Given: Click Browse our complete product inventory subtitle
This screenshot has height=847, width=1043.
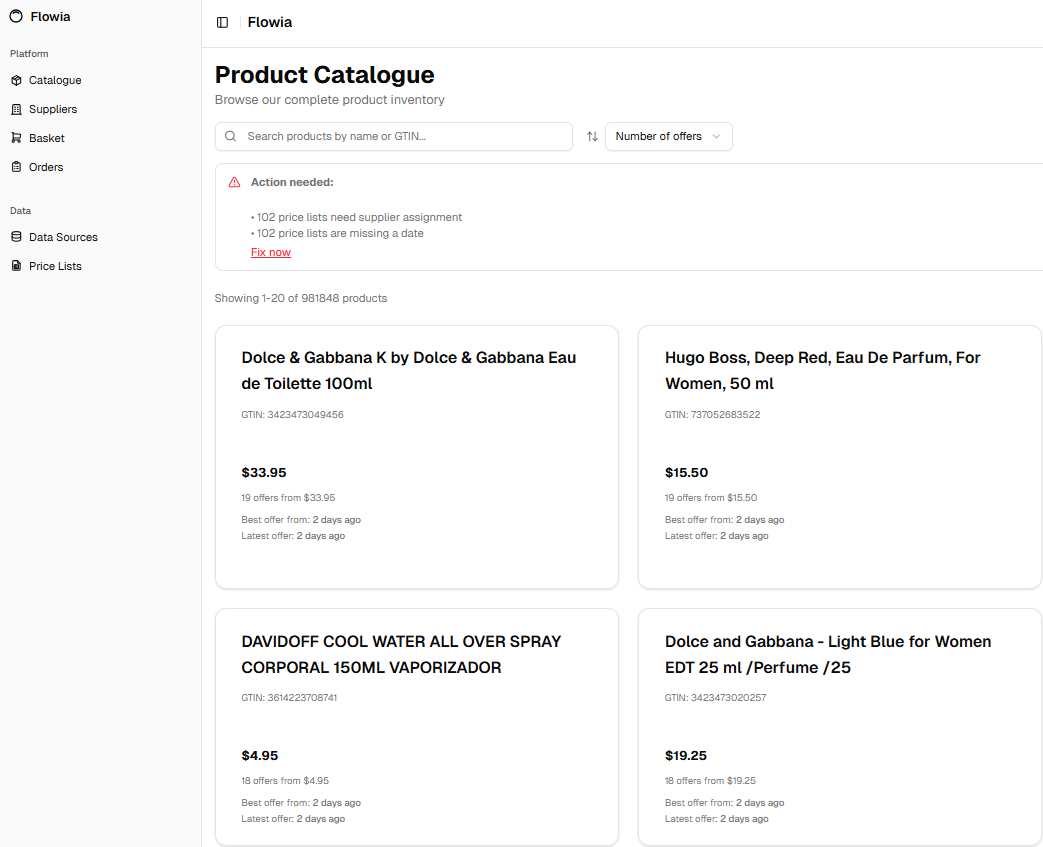Looking at the screenshot, I should (330, 100).
